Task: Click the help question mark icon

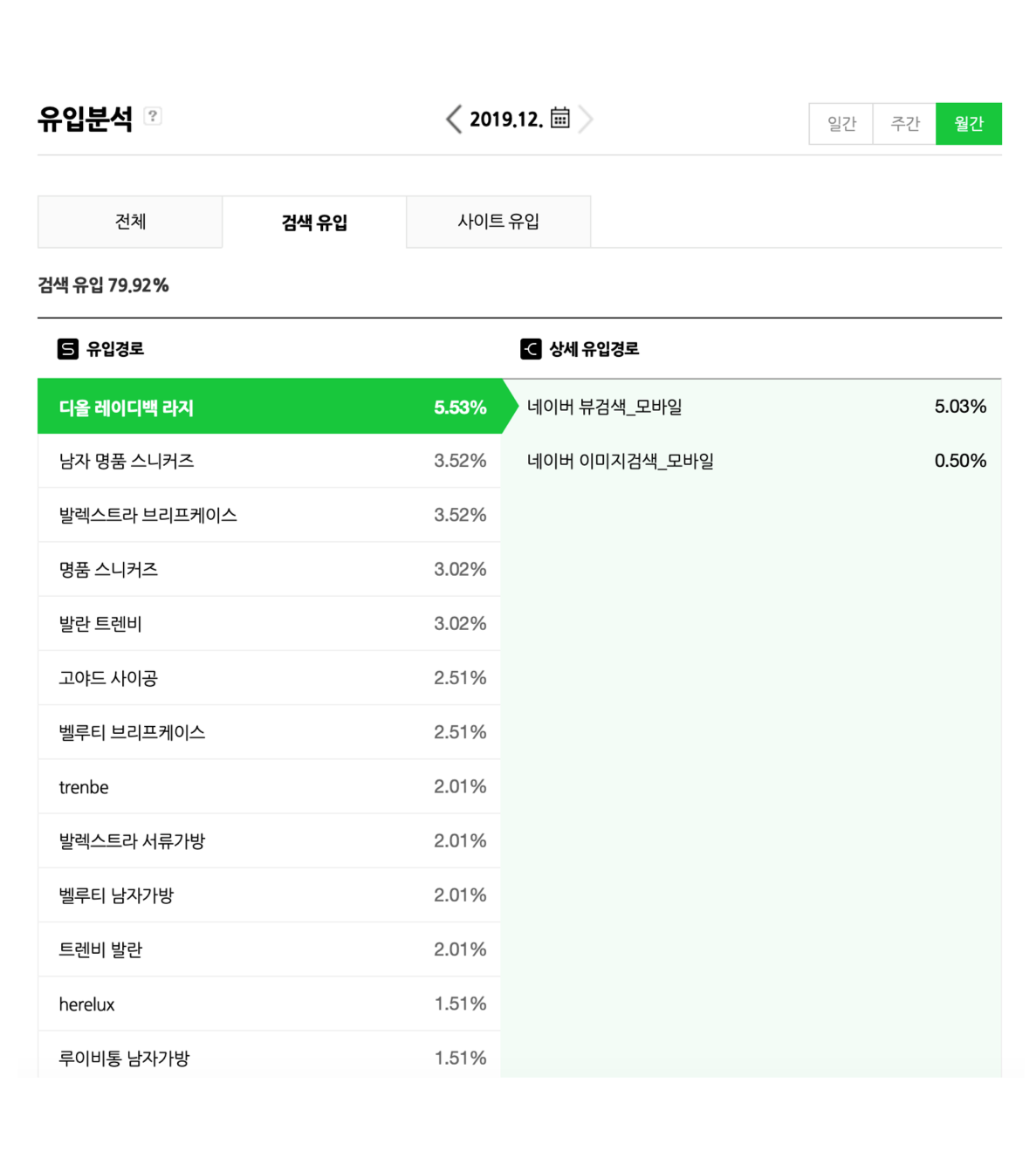Action: coord(153,116)
